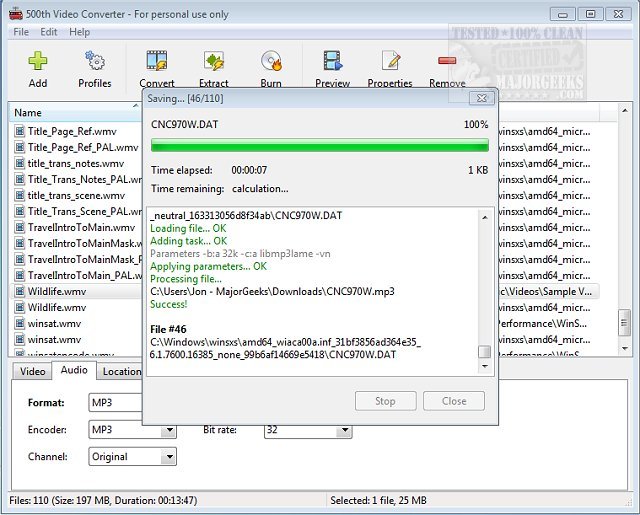Select title_trans_notes.wmv in file list
The height and width of the screenshot is (515, 640).
click(x=76, y=163)
